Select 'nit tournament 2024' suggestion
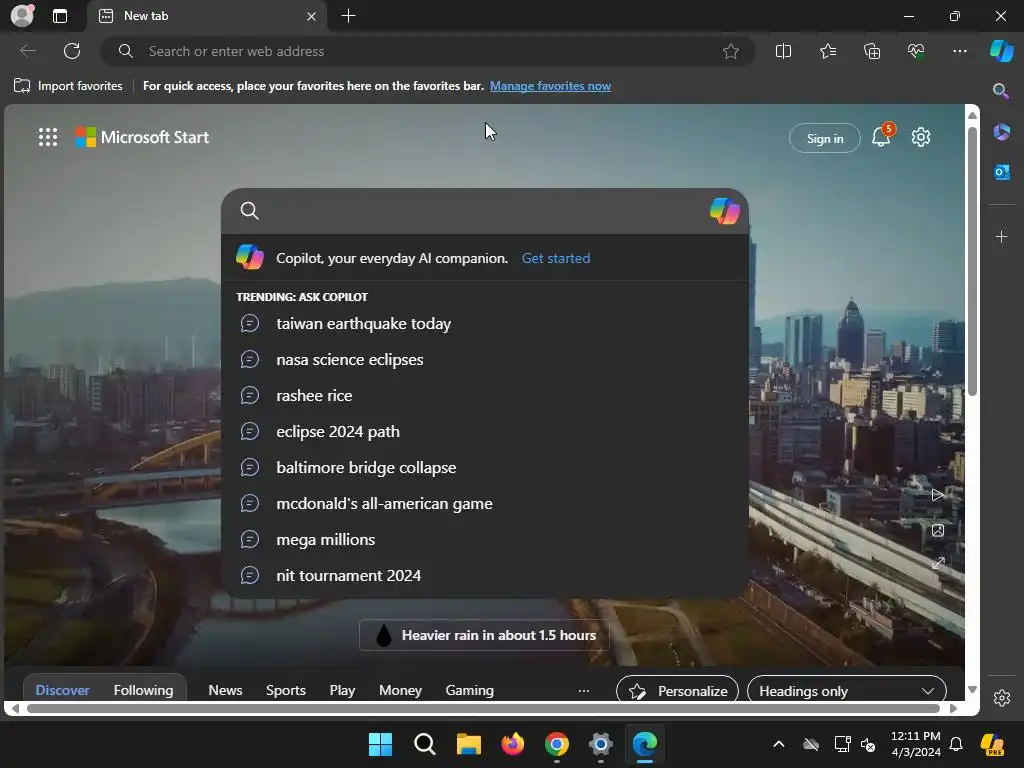This screenshot has width=1024, height=768. coord(485,575)
